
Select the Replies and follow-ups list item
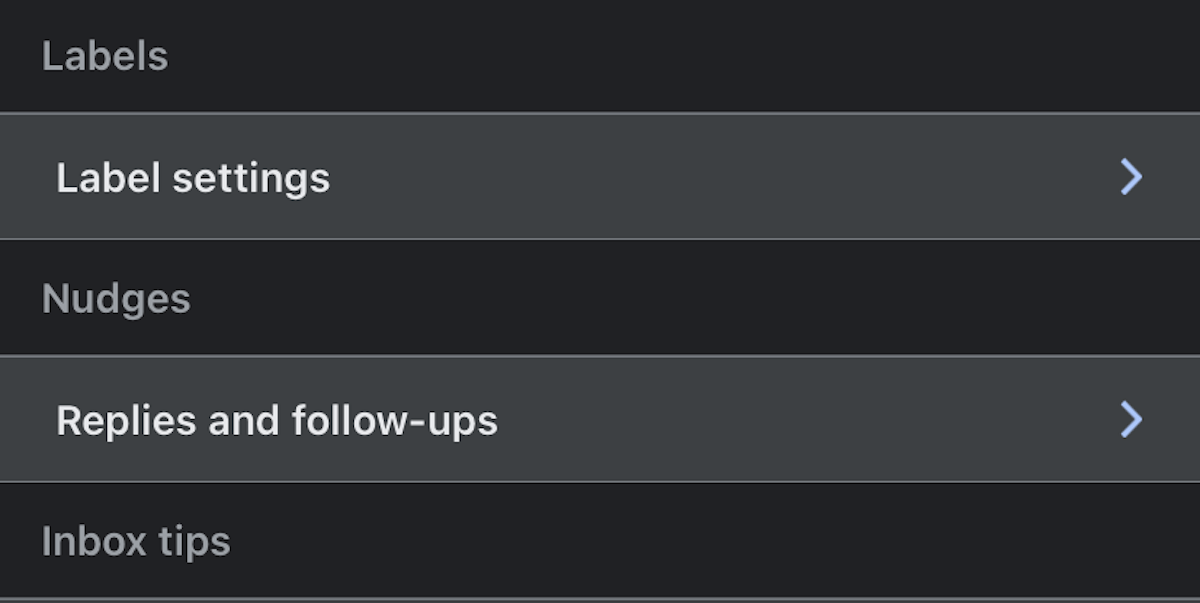point(600,420)
